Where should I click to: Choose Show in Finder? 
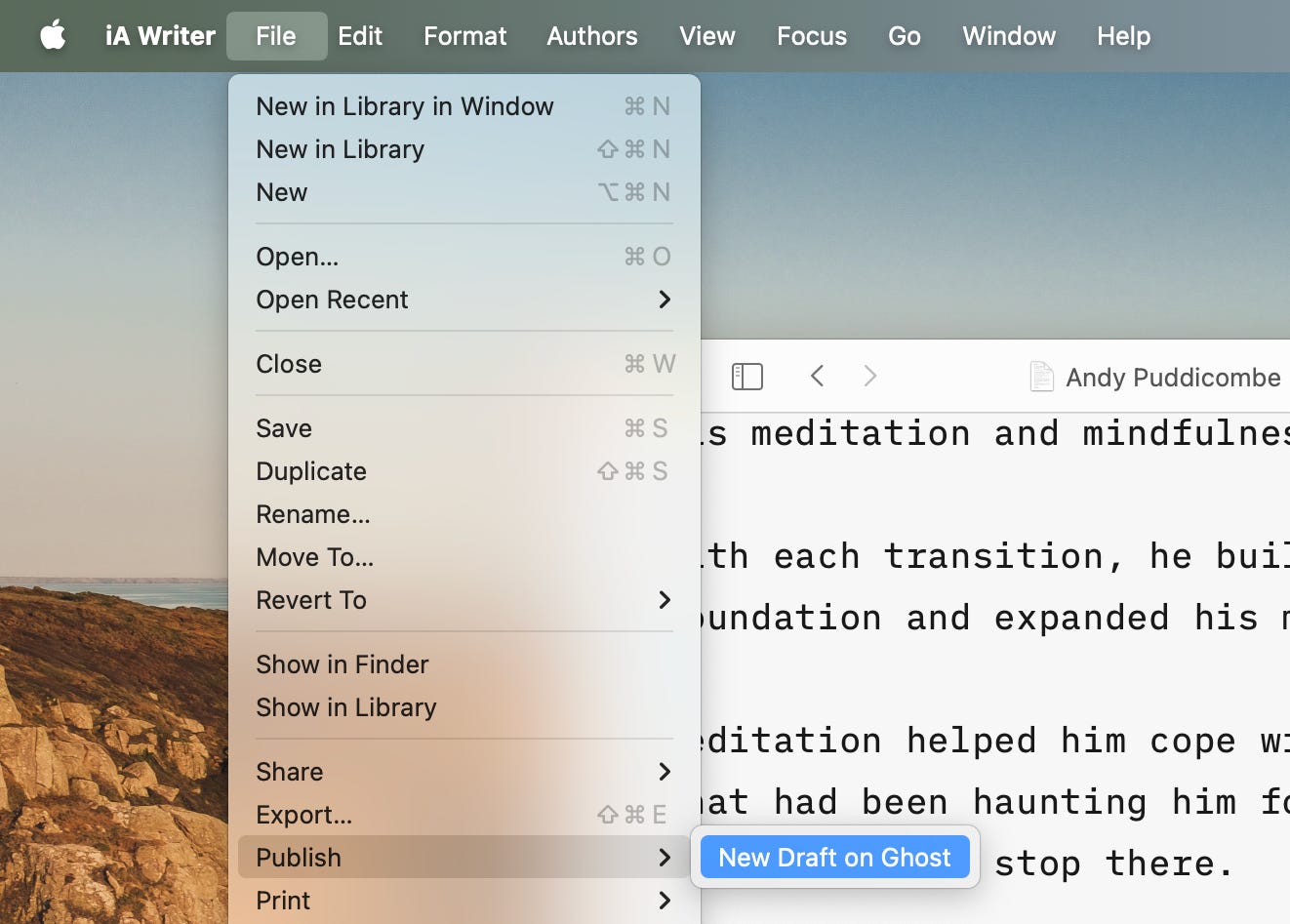point(464,664)
